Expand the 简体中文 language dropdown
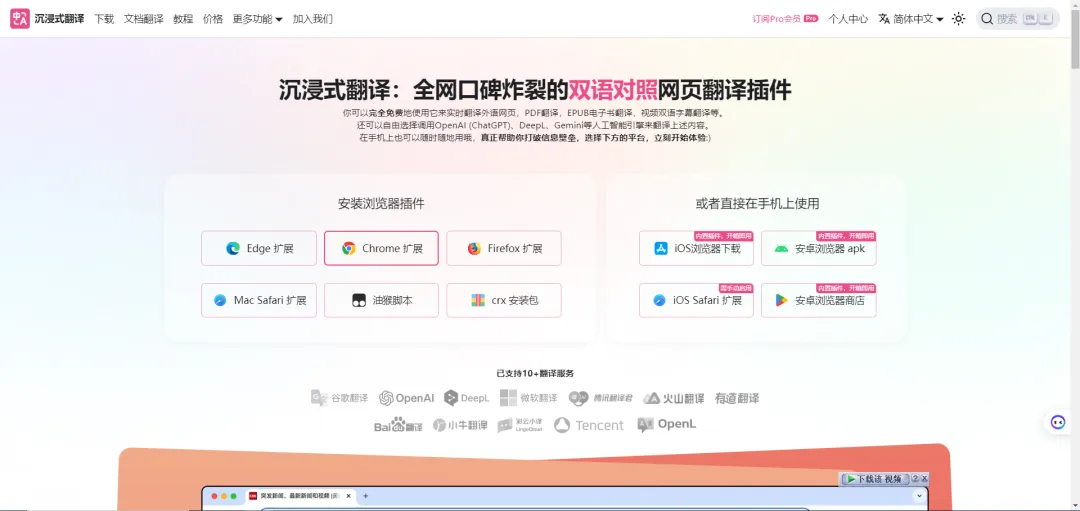 (x=911, y=19)
